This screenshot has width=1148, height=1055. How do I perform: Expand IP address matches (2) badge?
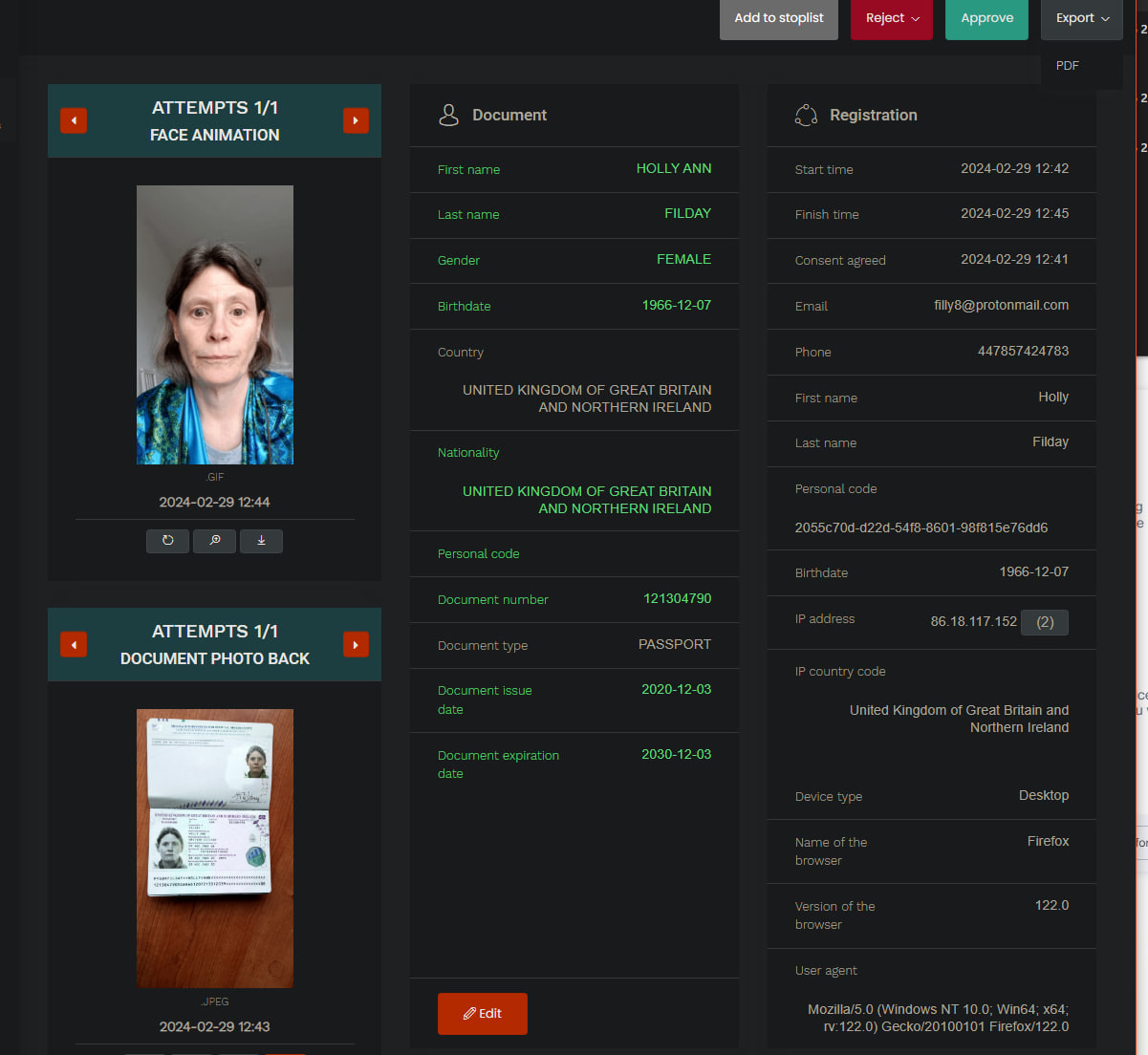pyautogui.click(x=1045, y=622)
